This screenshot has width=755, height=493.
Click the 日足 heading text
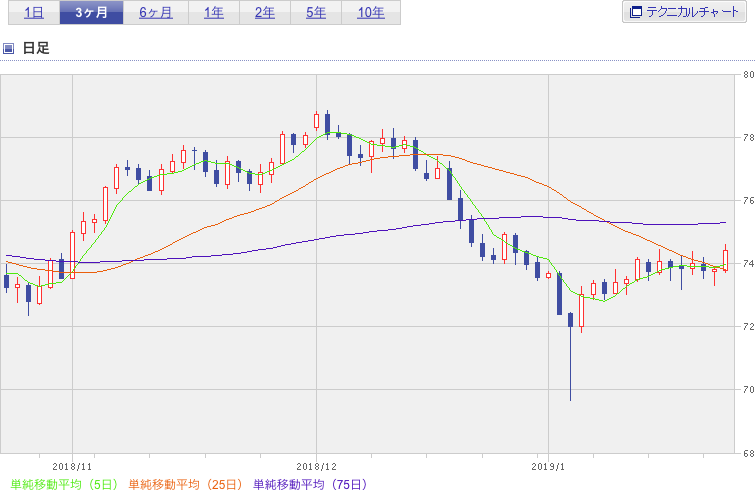[x=36, y=48]
